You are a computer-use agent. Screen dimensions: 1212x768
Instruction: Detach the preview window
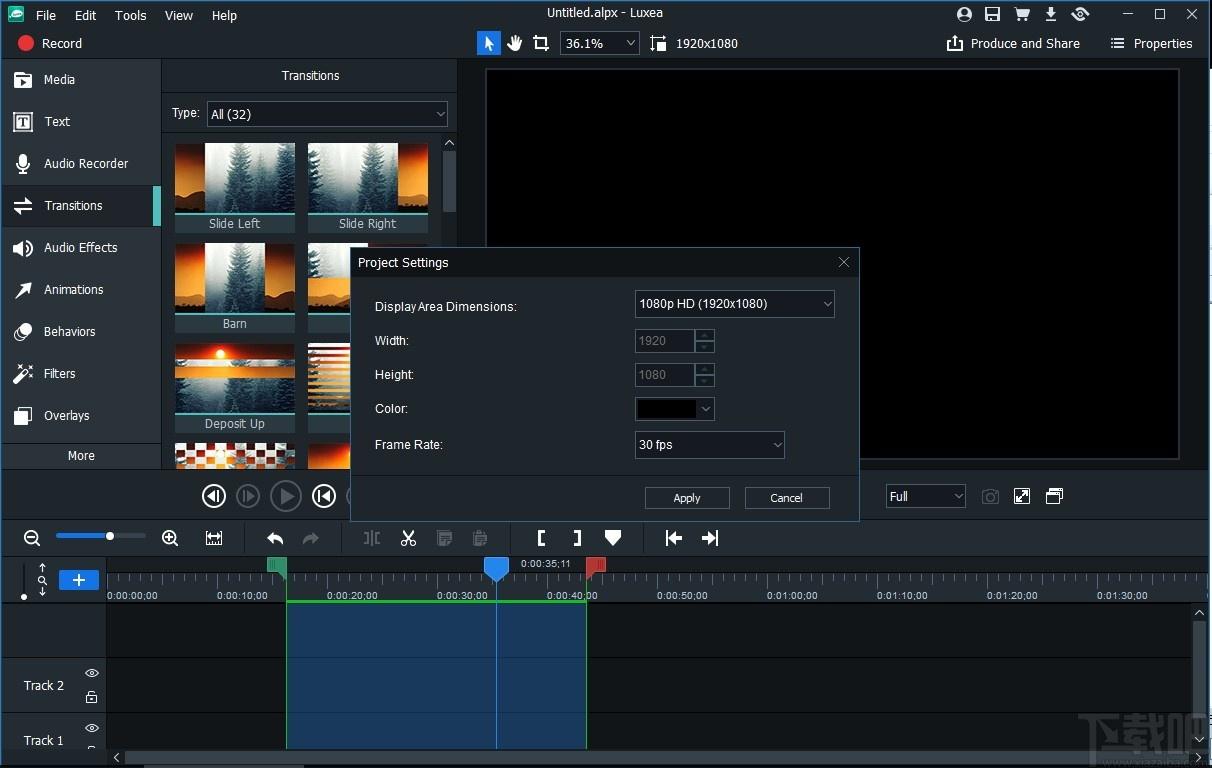(1054, 496)
